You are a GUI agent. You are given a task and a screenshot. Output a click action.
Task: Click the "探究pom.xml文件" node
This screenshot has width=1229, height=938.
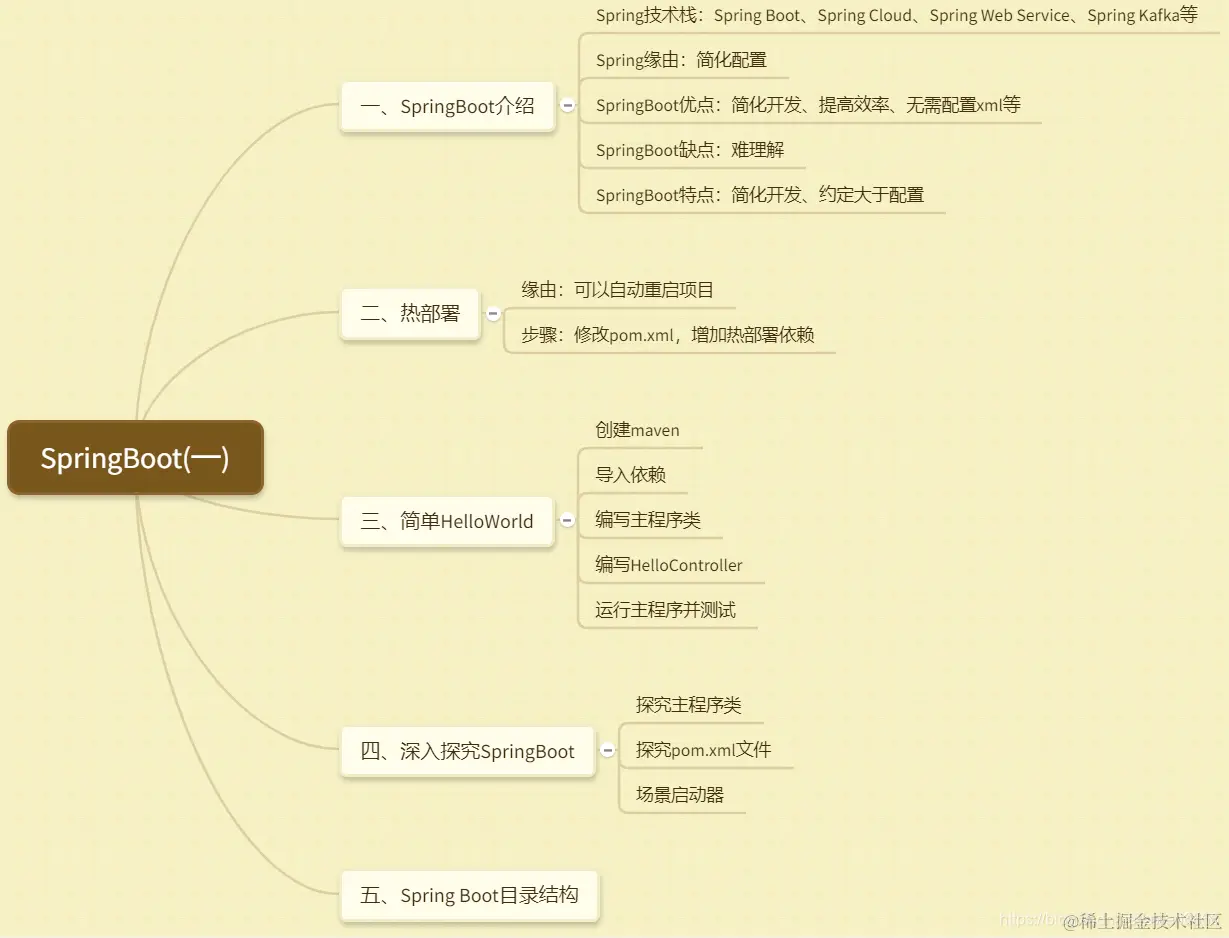(x=705, y=748)
